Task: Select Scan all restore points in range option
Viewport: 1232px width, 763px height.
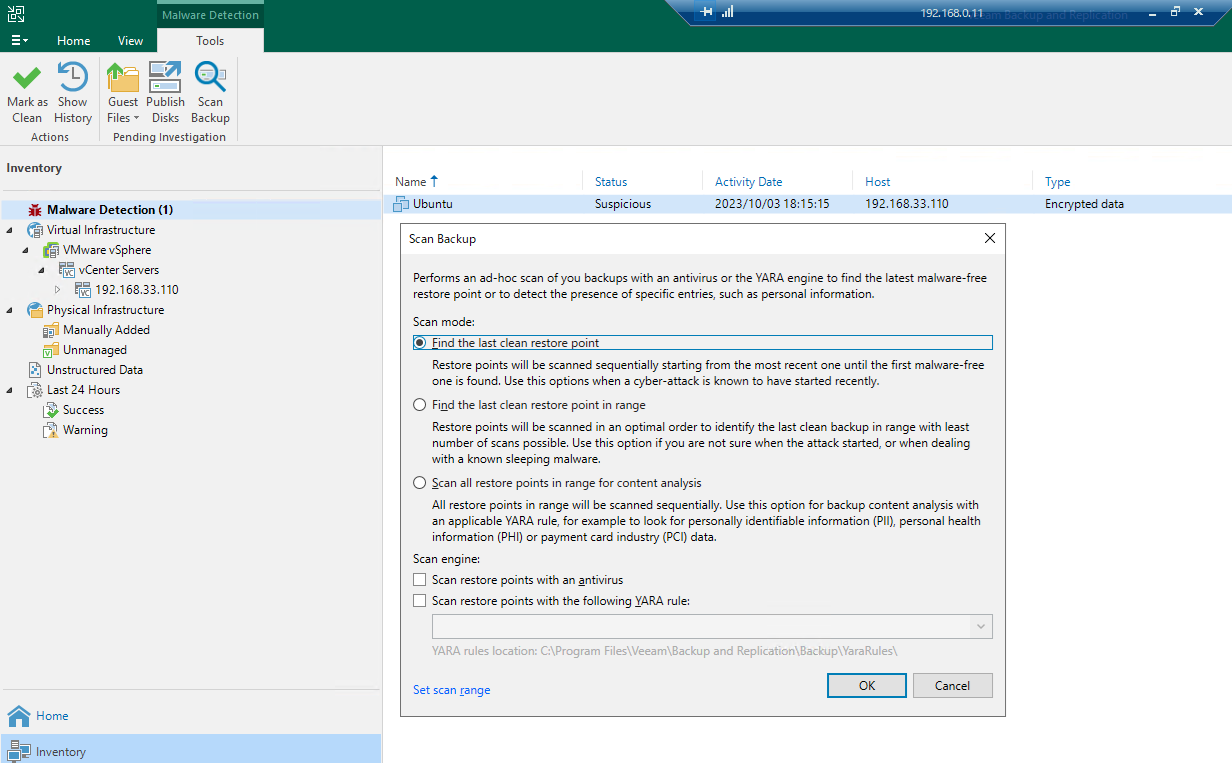Action: [420, 483]
